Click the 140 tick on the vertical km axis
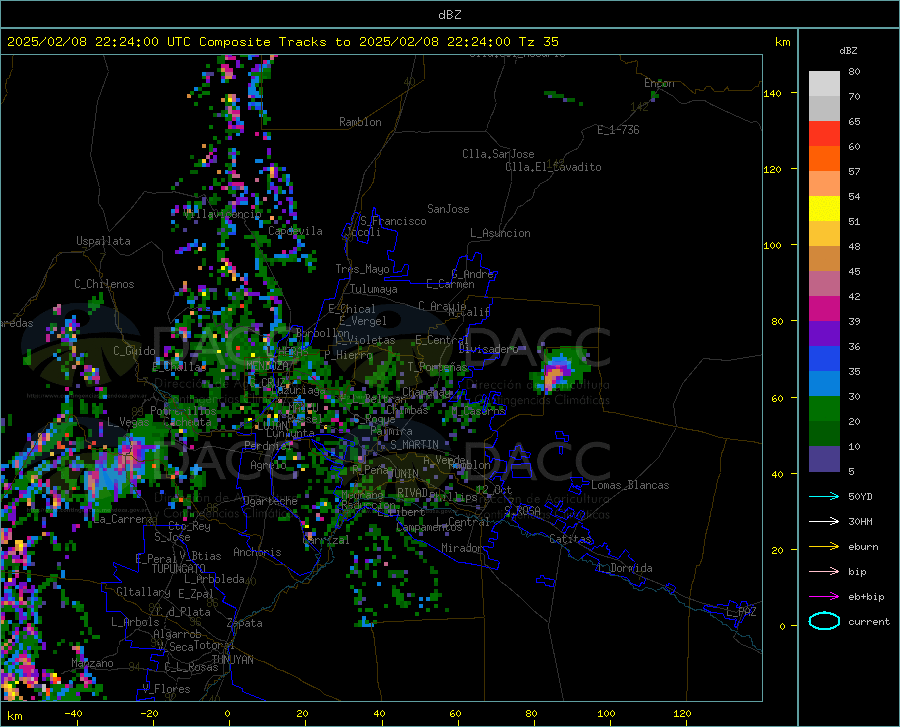This screenshot has height=727, width=900. (x=772, y=93)
